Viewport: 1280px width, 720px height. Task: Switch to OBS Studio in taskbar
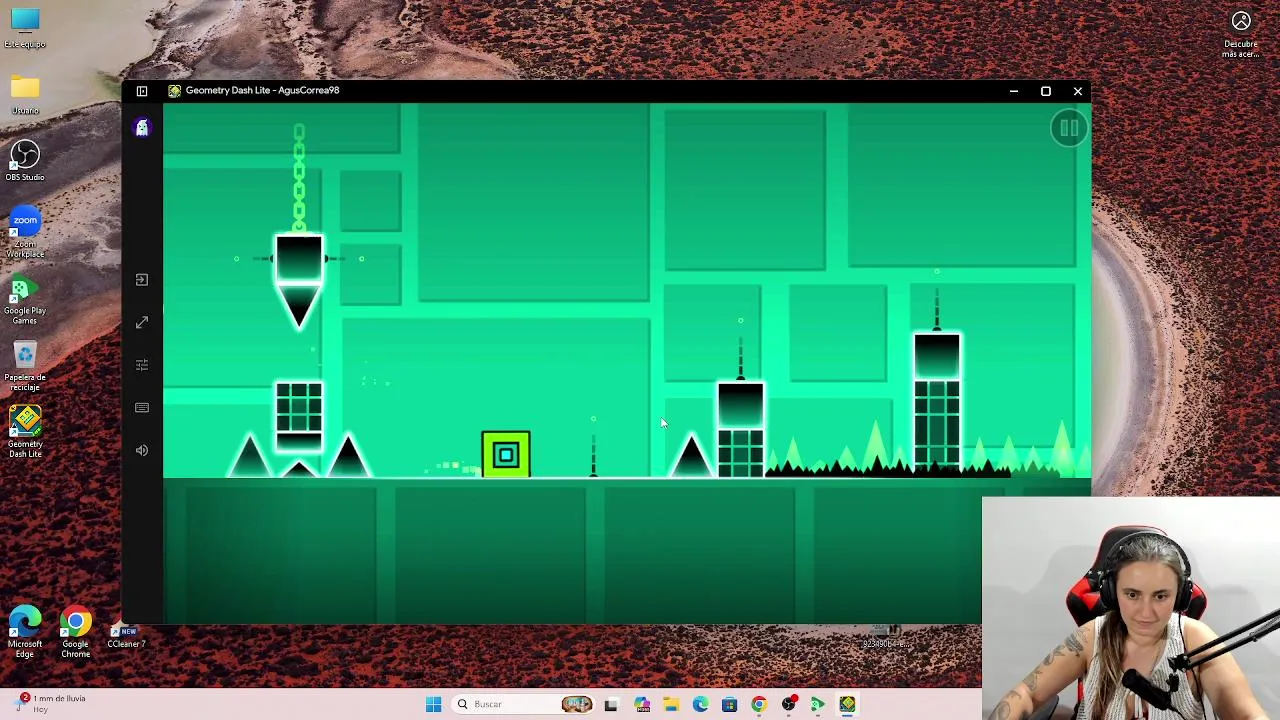click(x=788, y=704)
